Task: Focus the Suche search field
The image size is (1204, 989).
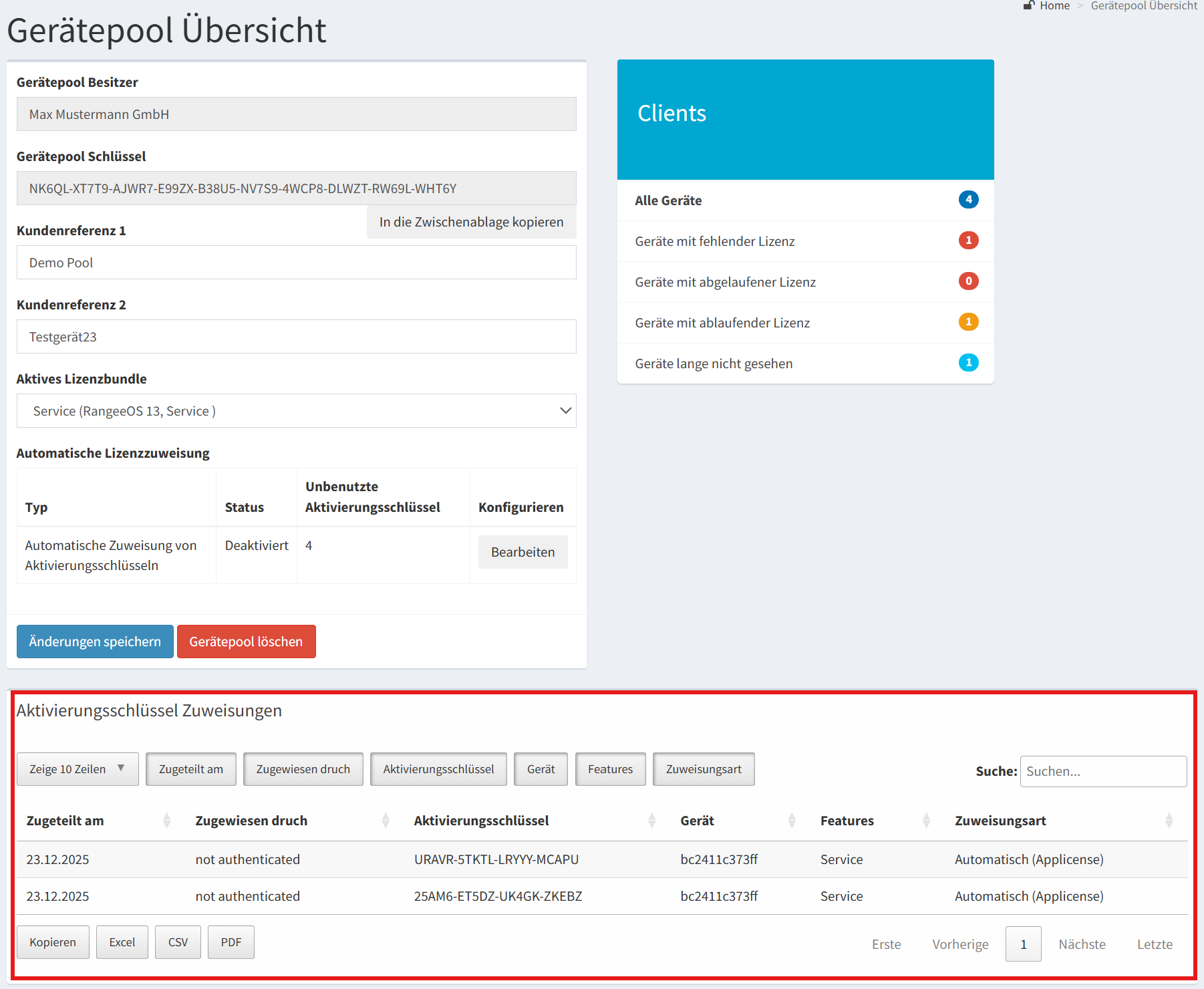Action: pos(1102,772)
